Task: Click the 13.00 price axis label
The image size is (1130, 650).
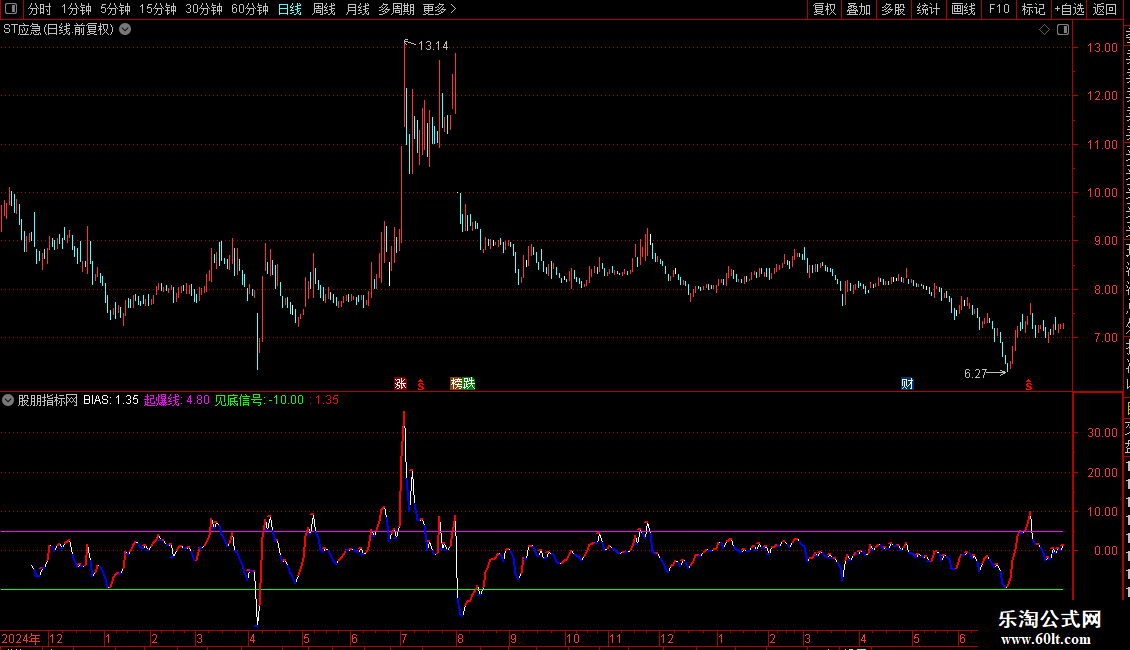Action: click(1103, 48)
